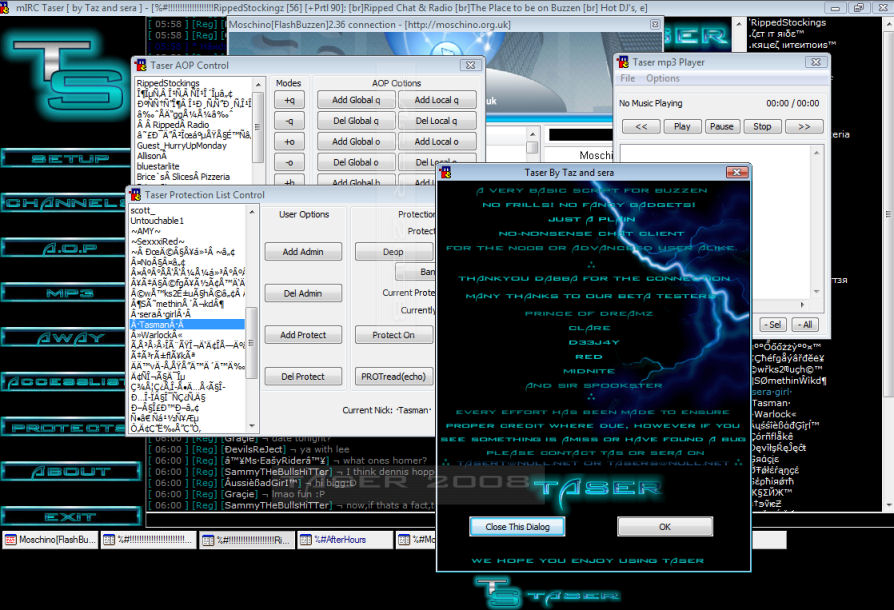Switch to the %#!!!!...Ri... switchbar tab
The image size is (894, 610).
point(247,539)
